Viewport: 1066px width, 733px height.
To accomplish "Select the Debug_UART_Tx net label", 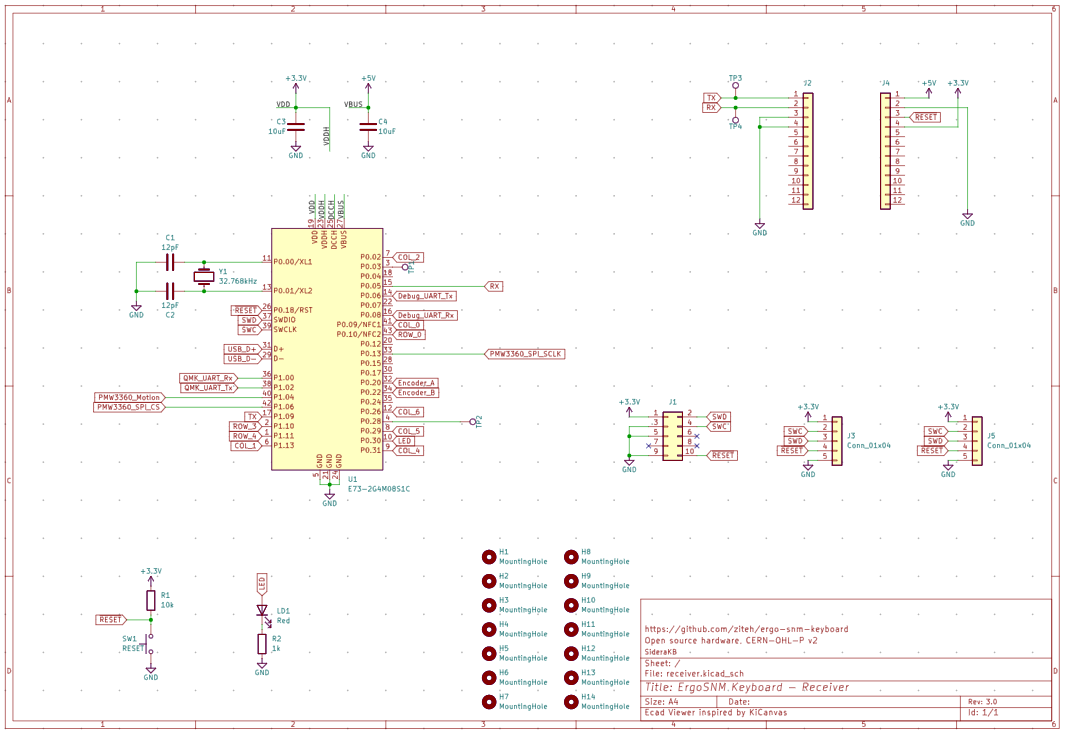I will (425, 296).
